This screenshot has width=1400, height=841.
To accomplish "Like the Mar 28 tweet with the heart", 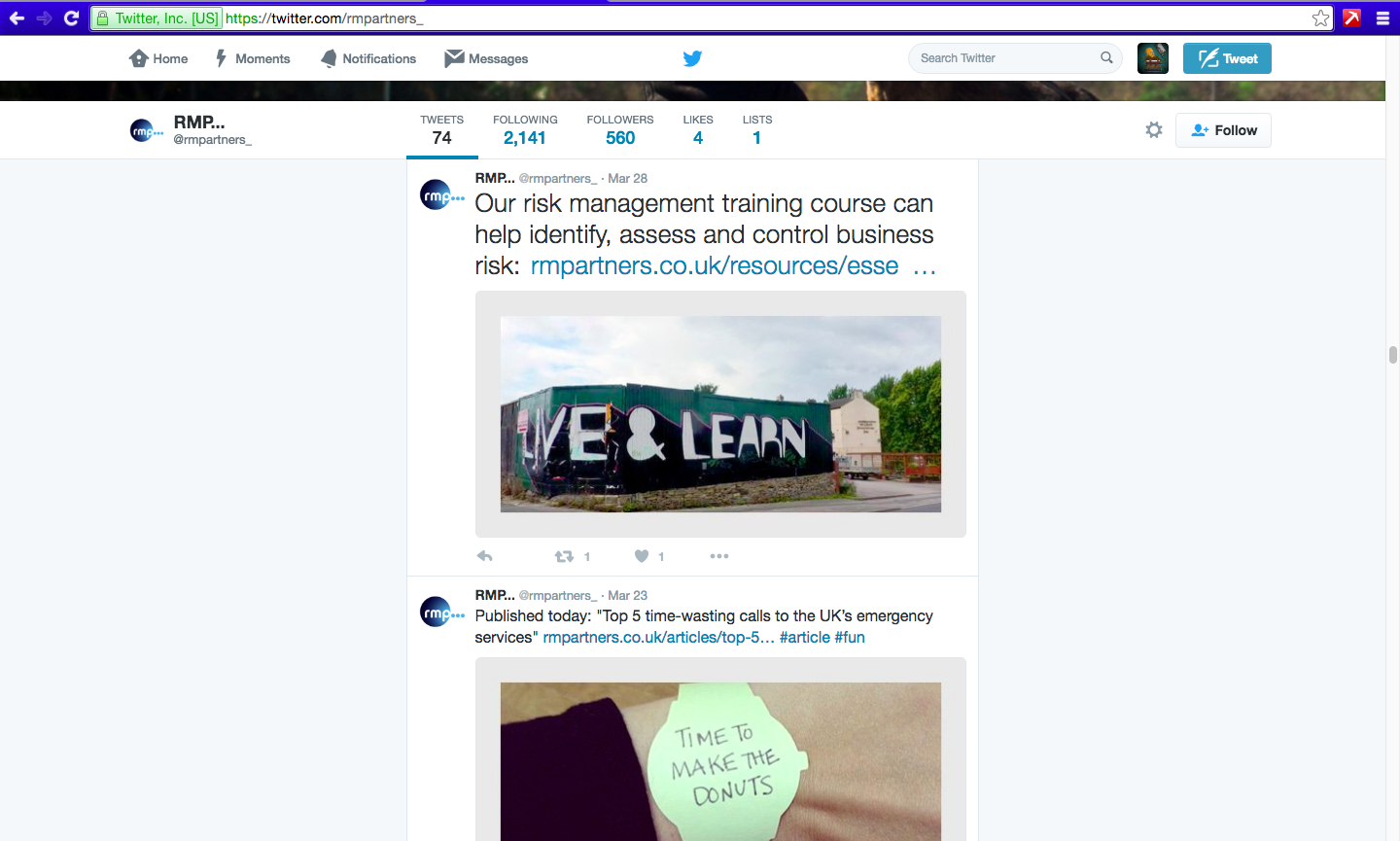I will pyautogui.click(x=642, y=556).
